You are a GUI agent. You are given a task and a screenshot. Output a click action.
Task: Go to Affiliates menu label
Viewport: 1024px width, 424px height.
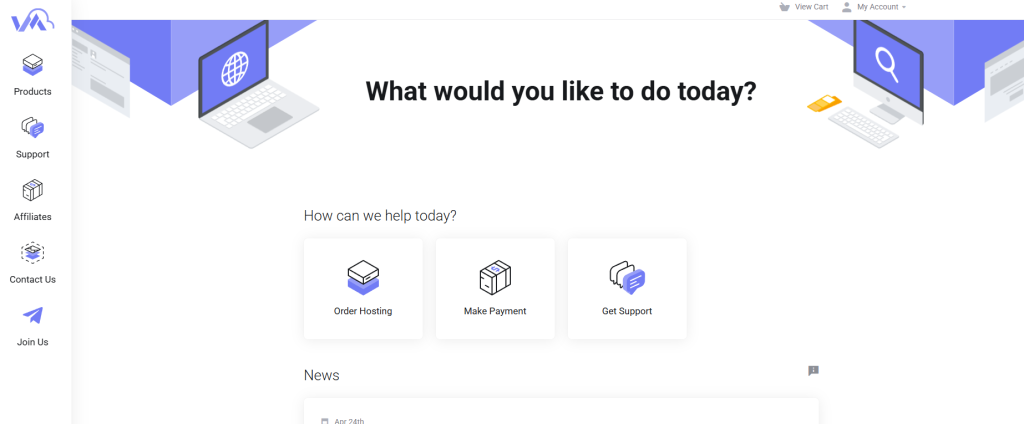tap(33, 217)
